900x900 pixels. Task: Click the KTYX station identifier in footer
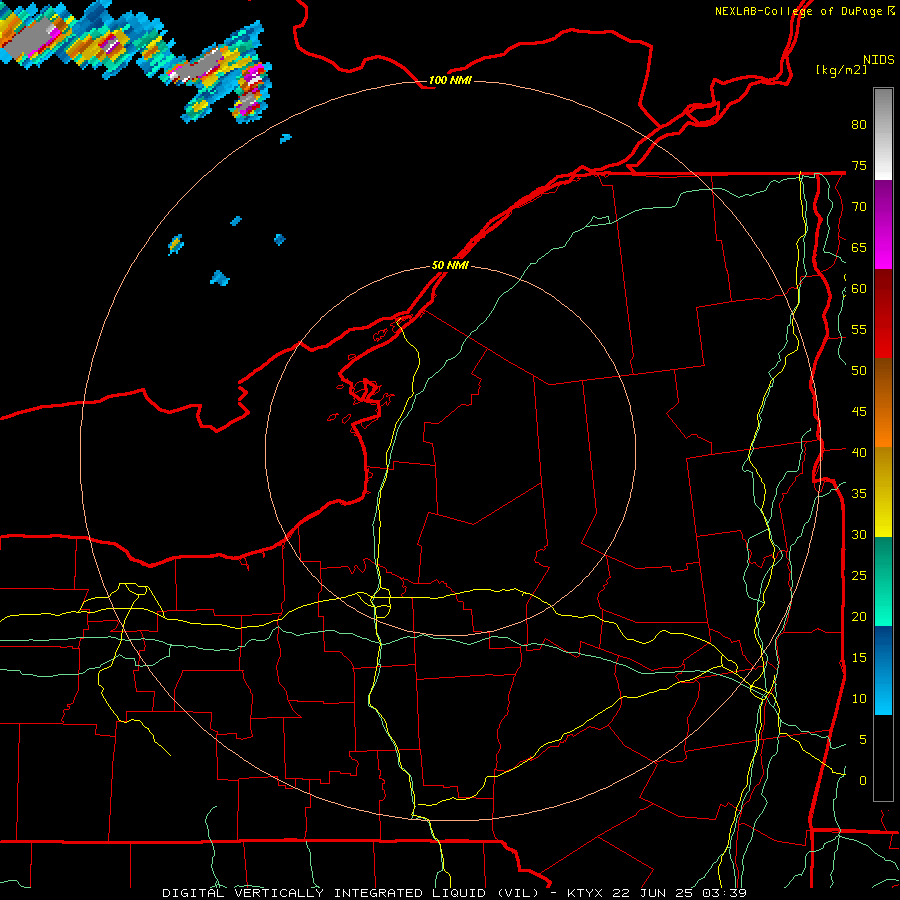pyautogui.click(x=587, y=893)
